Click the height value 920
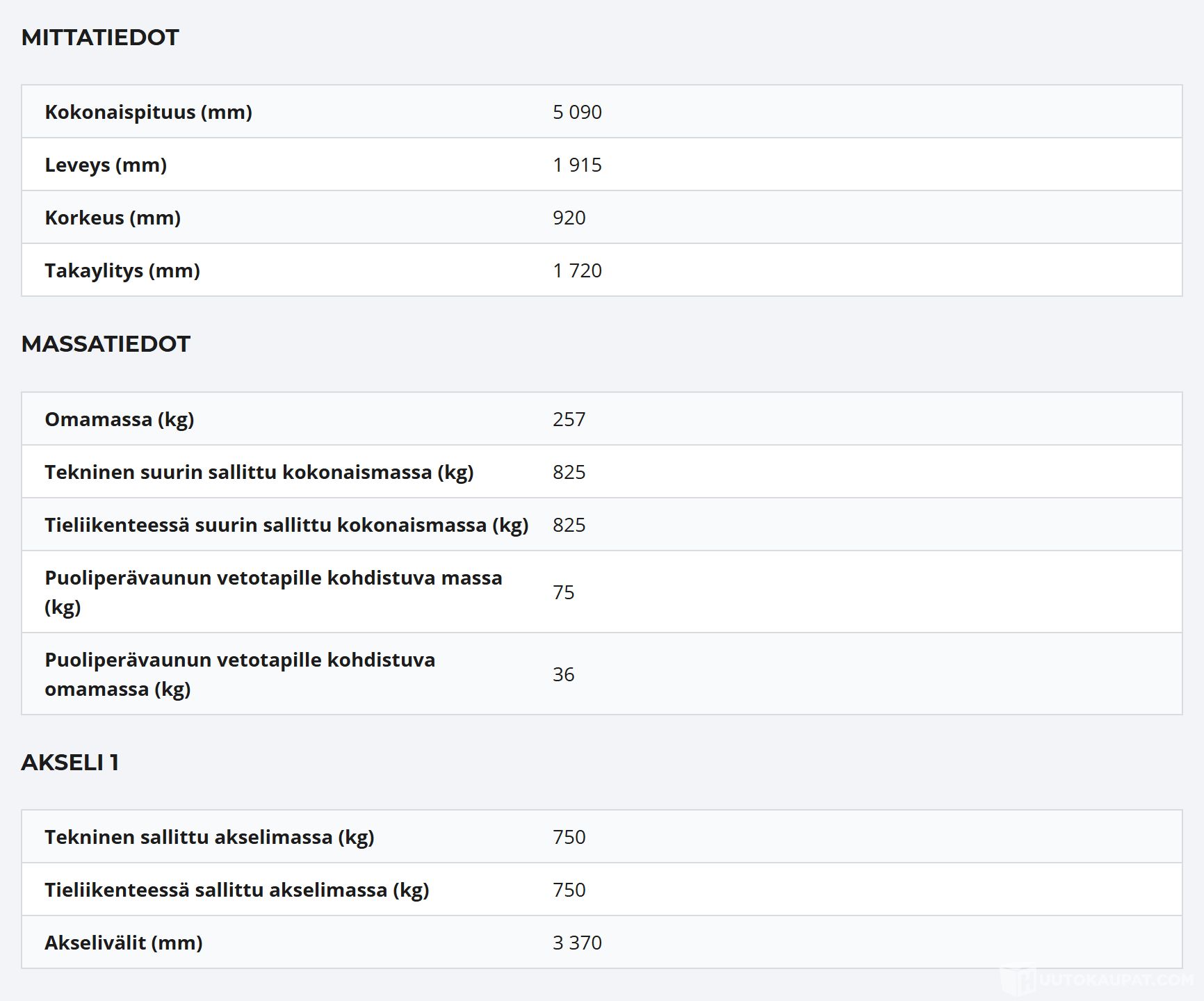Image resolution: width=1204 pixels, height=1001 pixels. coord(569,218)
